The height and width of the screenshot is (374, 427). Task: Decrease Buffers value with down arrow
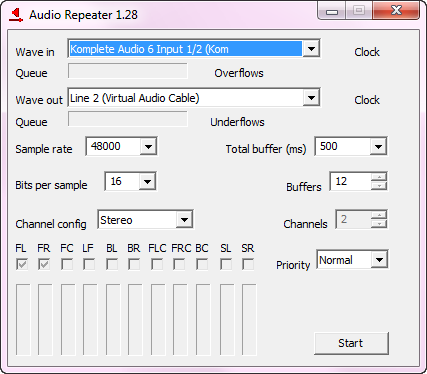[x=379, y=186]
